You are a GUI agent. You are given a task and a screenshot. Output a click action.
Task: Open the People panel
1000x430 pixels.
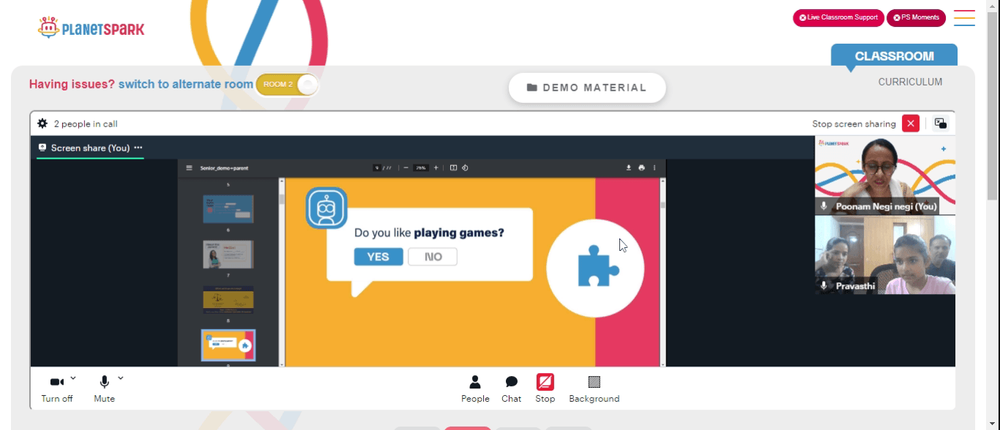(475, 389)
